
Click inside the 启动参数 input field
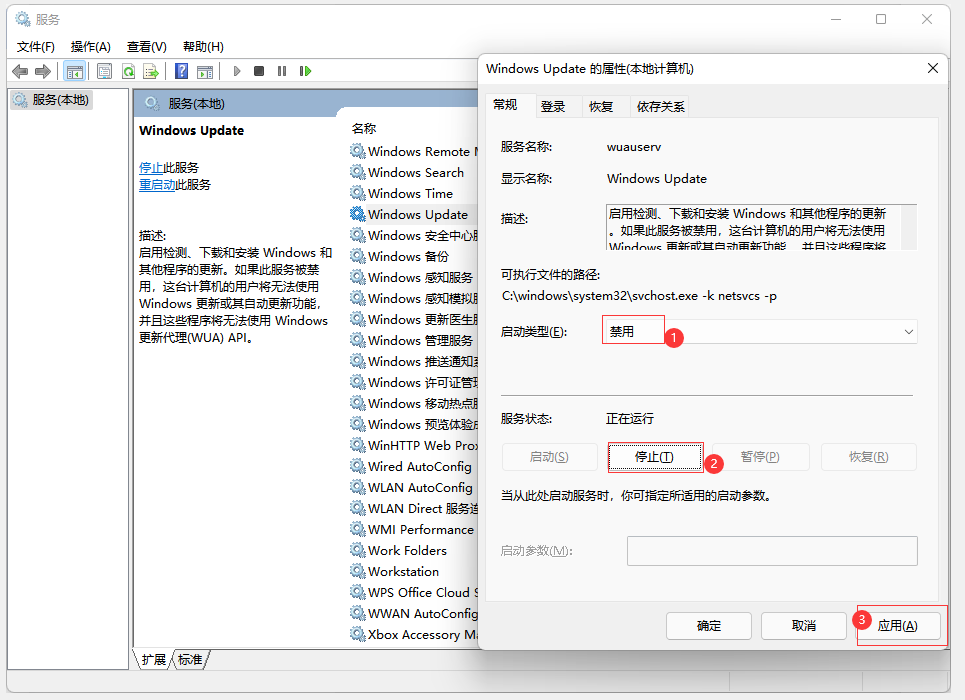[772, 550]
